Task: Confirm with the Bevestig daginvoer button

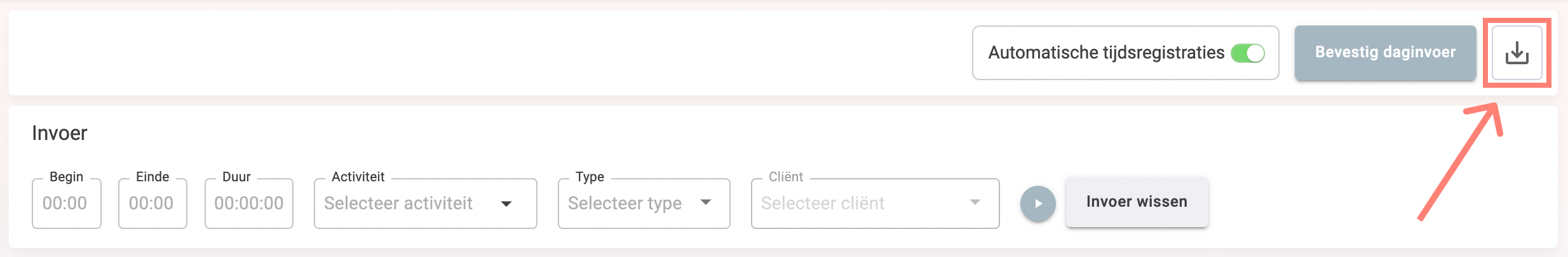Action: coord(1385,53)
